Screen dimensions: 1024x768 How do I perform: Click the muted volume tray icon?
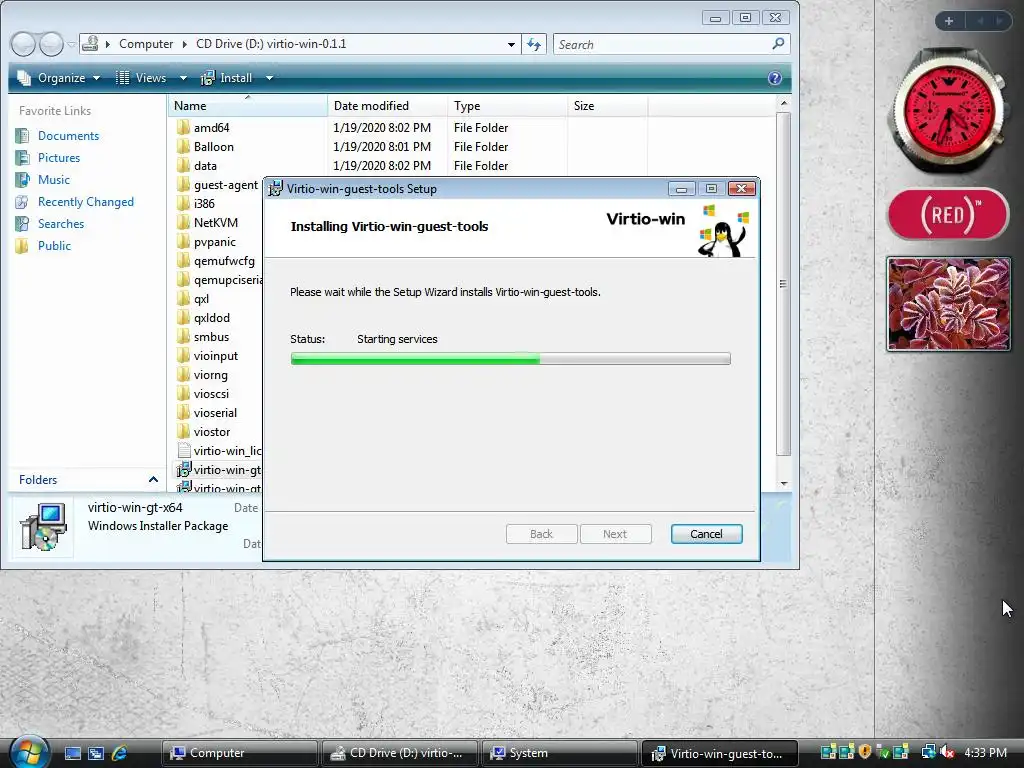(947, 752)
